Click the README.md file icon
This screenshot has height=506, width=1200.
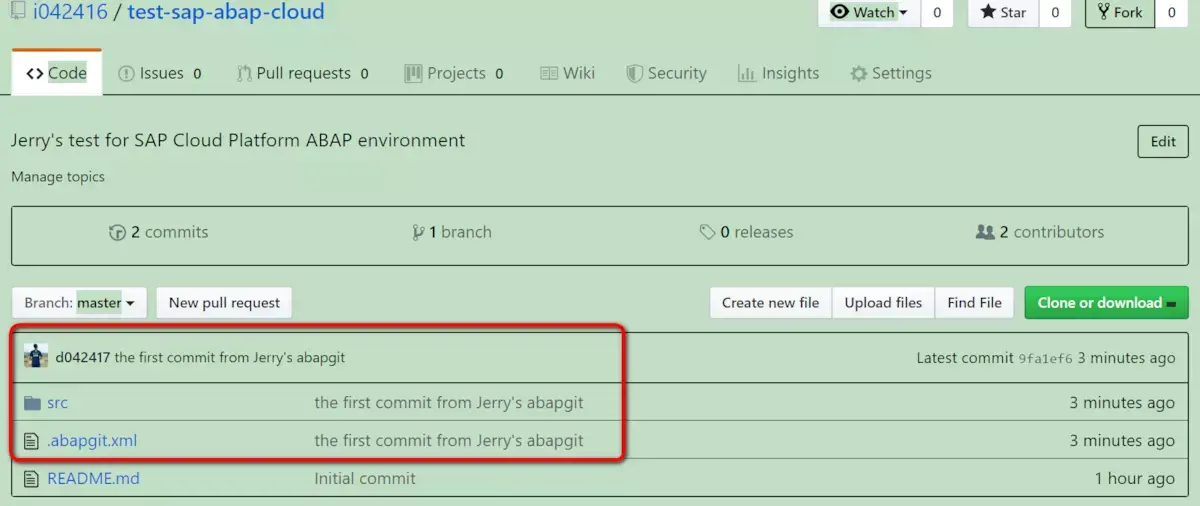[31, 479]
